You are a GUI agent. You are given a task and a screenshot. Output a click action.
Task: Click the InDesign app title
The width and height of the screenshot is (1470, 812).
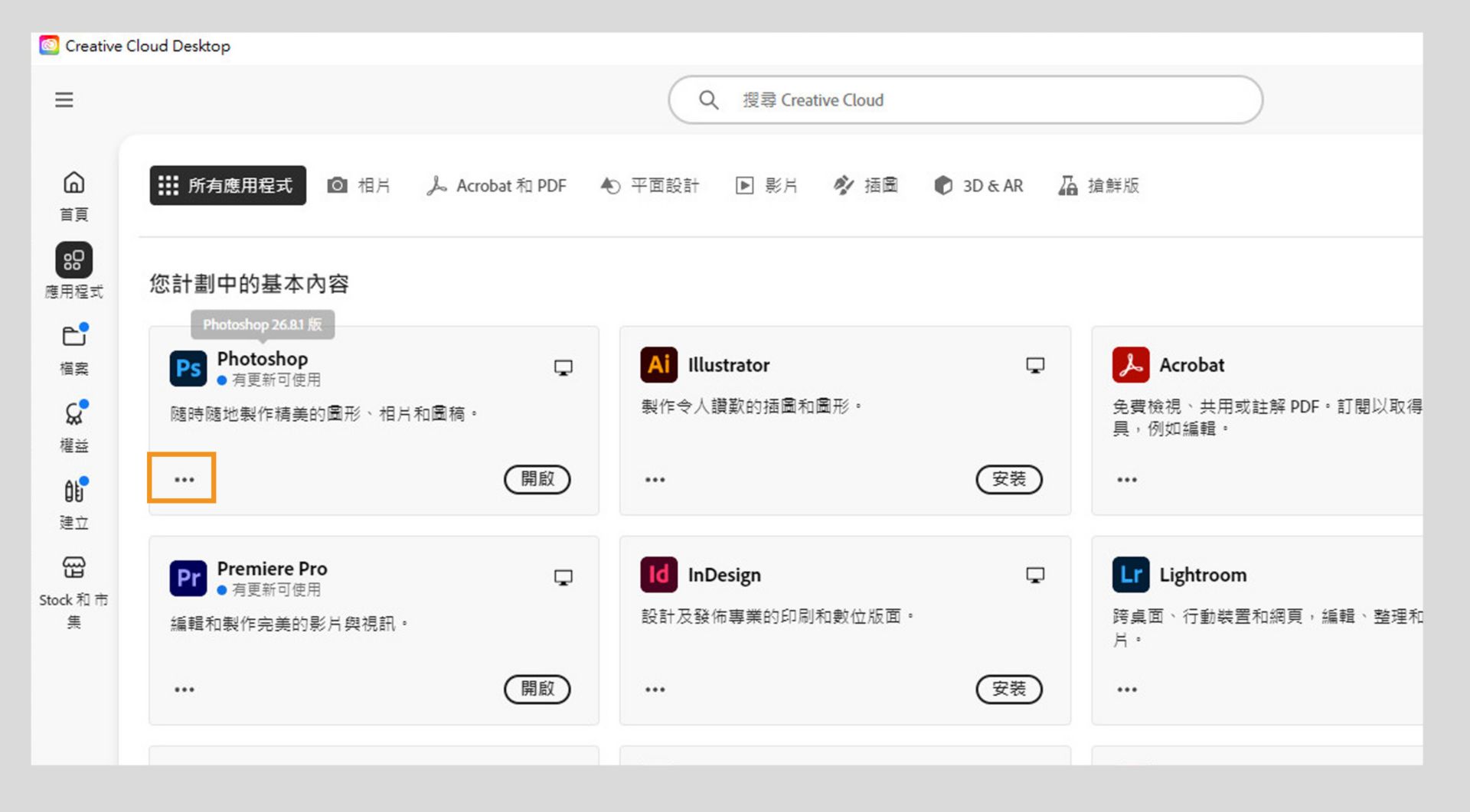coord(724,575)
